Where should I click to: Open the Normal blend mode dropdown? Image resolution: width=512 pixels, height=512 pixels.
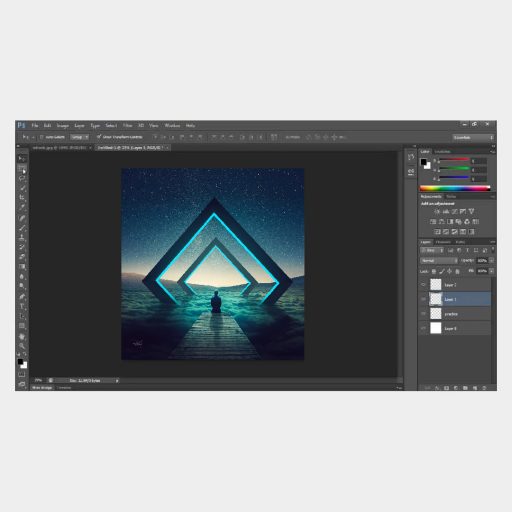click(x=439, y=260)
